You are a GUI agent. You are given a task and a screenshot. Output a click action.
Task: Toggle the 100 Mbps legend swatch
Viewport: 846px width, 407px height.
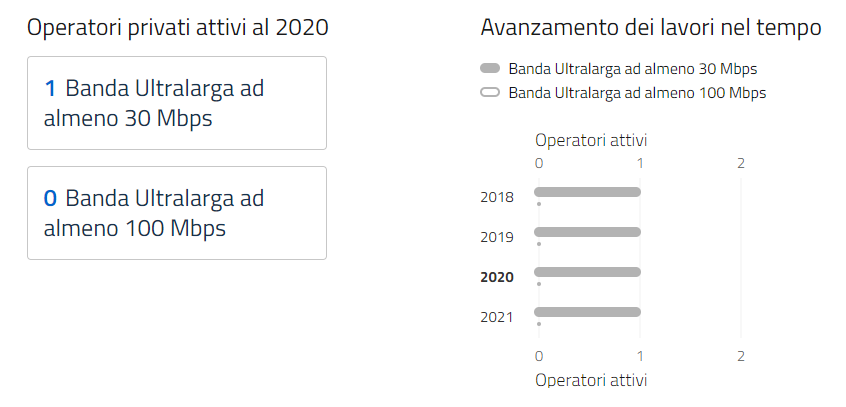click(490, 93)
